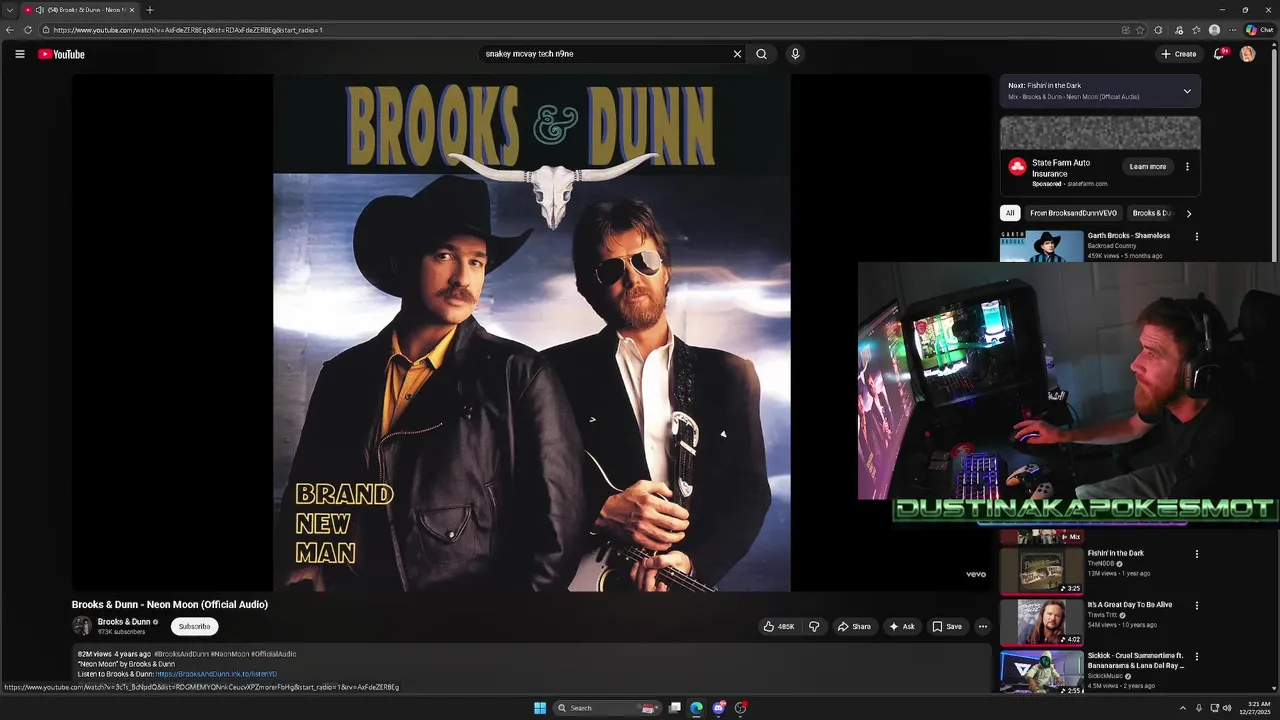Click the #BrooksAndDunn hashtag

(181, 654)
